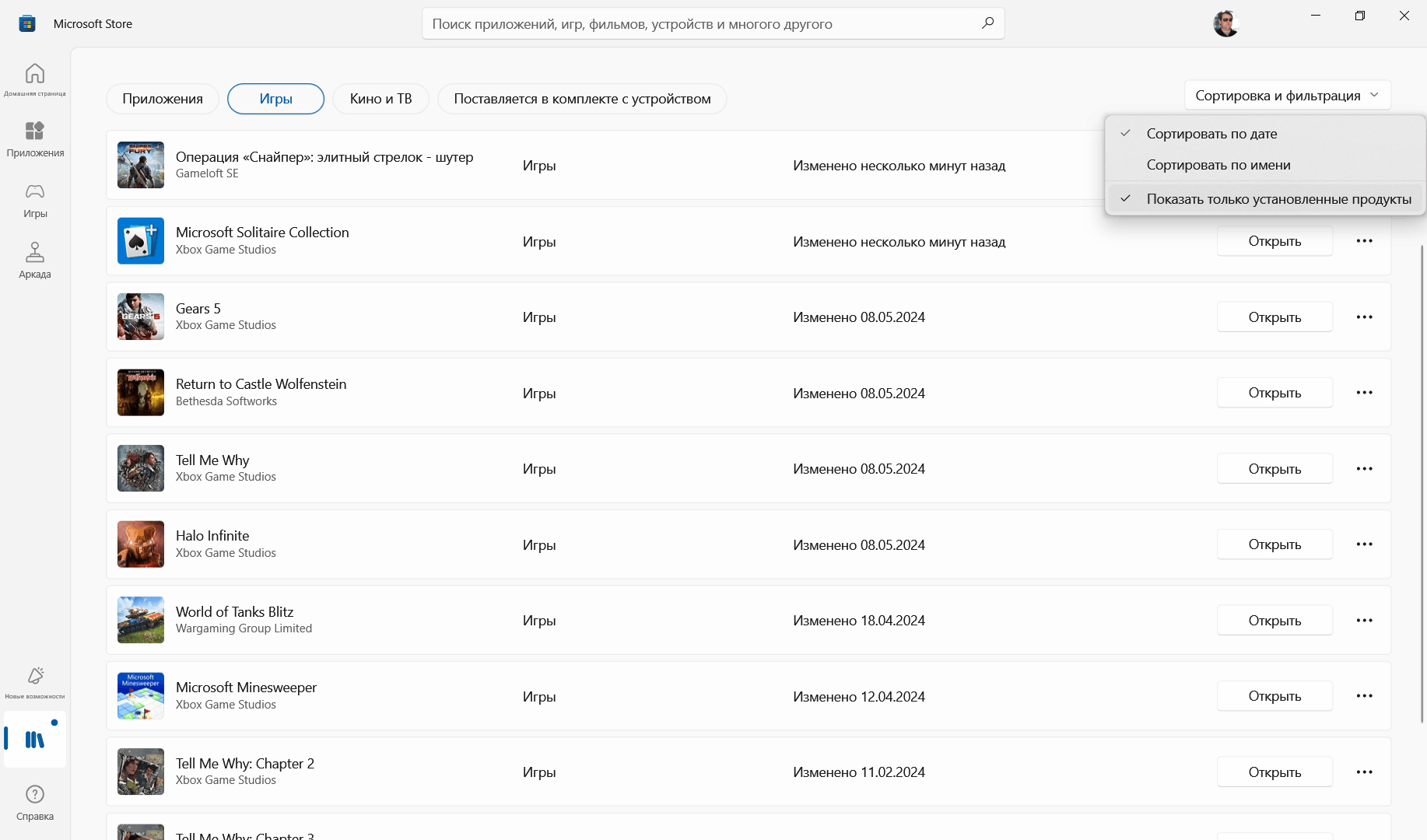This screenshot has height=840, width=1427.
Task: Open Справка help icon
Action: pos(35,803)
